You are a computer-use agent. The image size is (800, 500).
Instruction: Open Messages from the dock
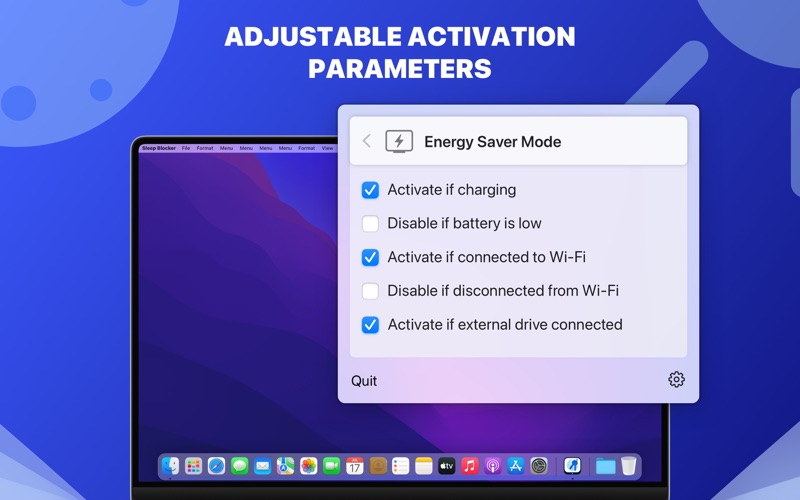point(239,466)
